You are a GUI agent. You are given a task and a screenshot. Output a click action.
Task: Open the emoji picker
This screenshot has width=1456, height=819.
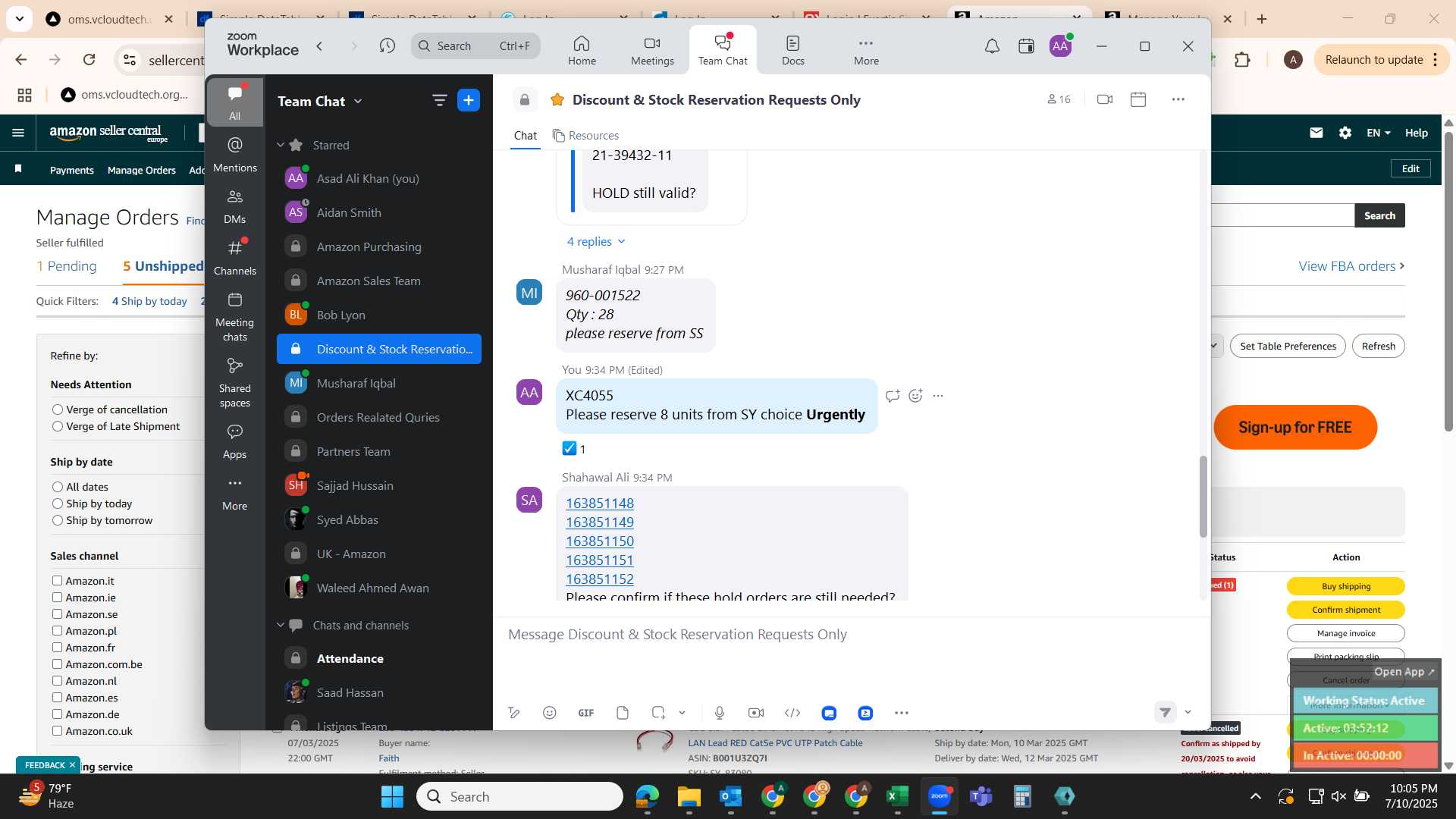550,713
